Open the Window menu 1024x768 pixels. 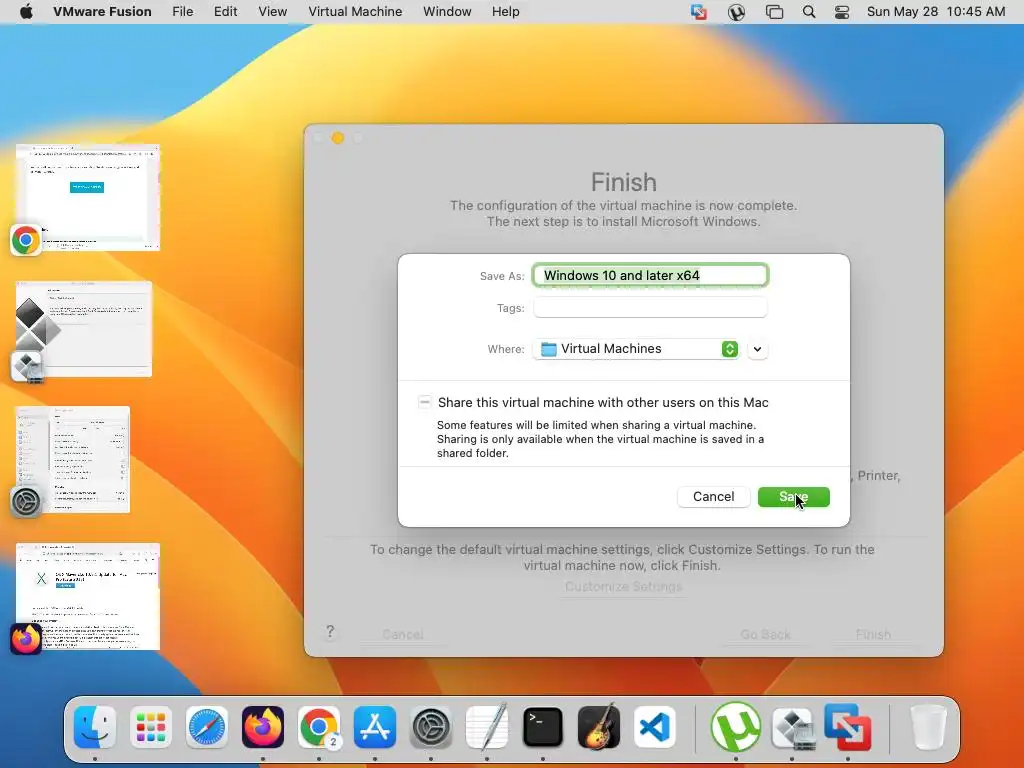tap(447, 12)
